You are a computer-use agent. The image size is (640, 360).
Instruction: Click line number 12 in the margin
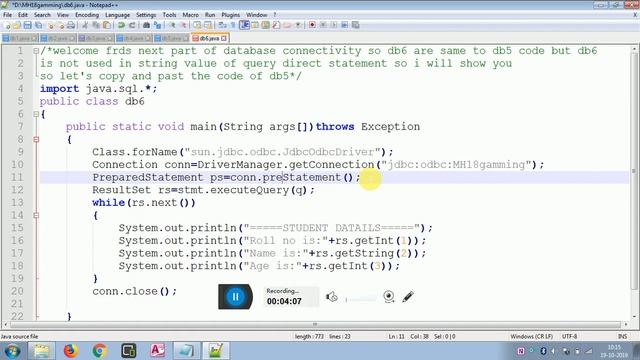coord(17,190)
